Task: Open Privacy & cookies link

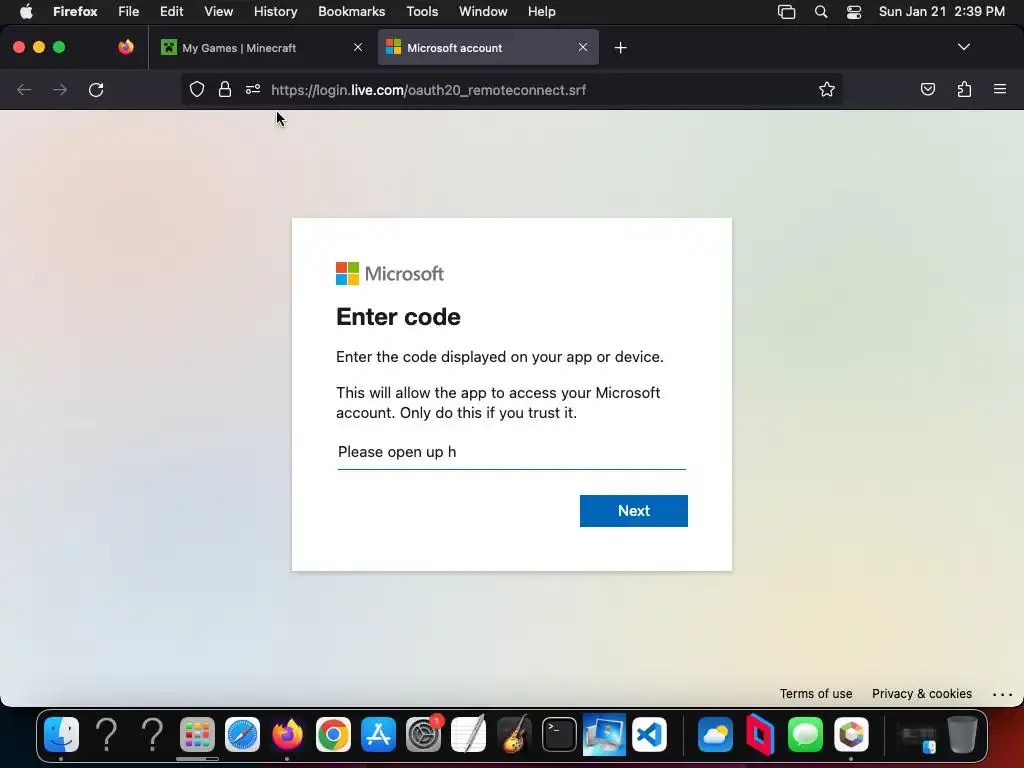Action: click(x=921, y=694)
